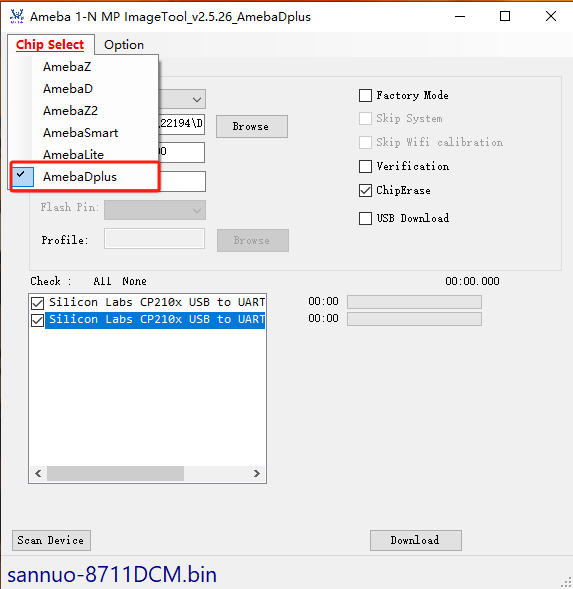Open the Flash Pin dropdown
573x589 pixels.
click(x=155, y=210)
